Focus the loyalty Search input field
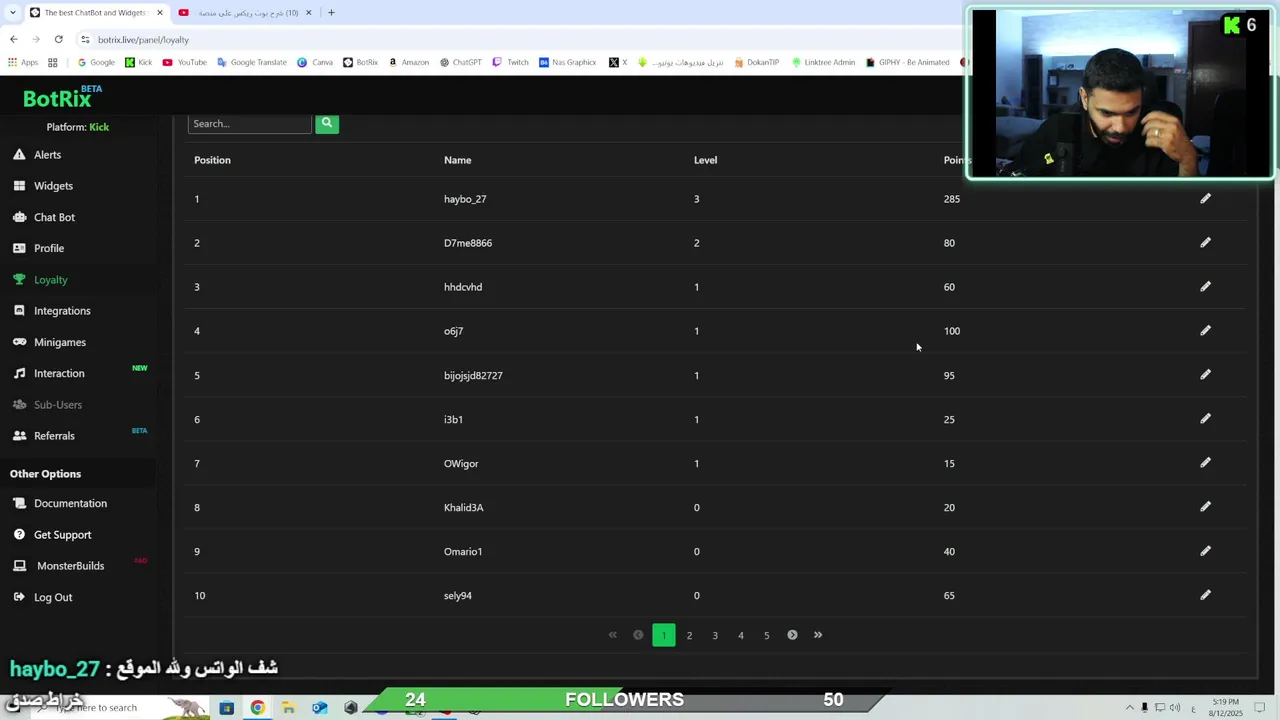The image size is (1280, 720). (250, 123)
